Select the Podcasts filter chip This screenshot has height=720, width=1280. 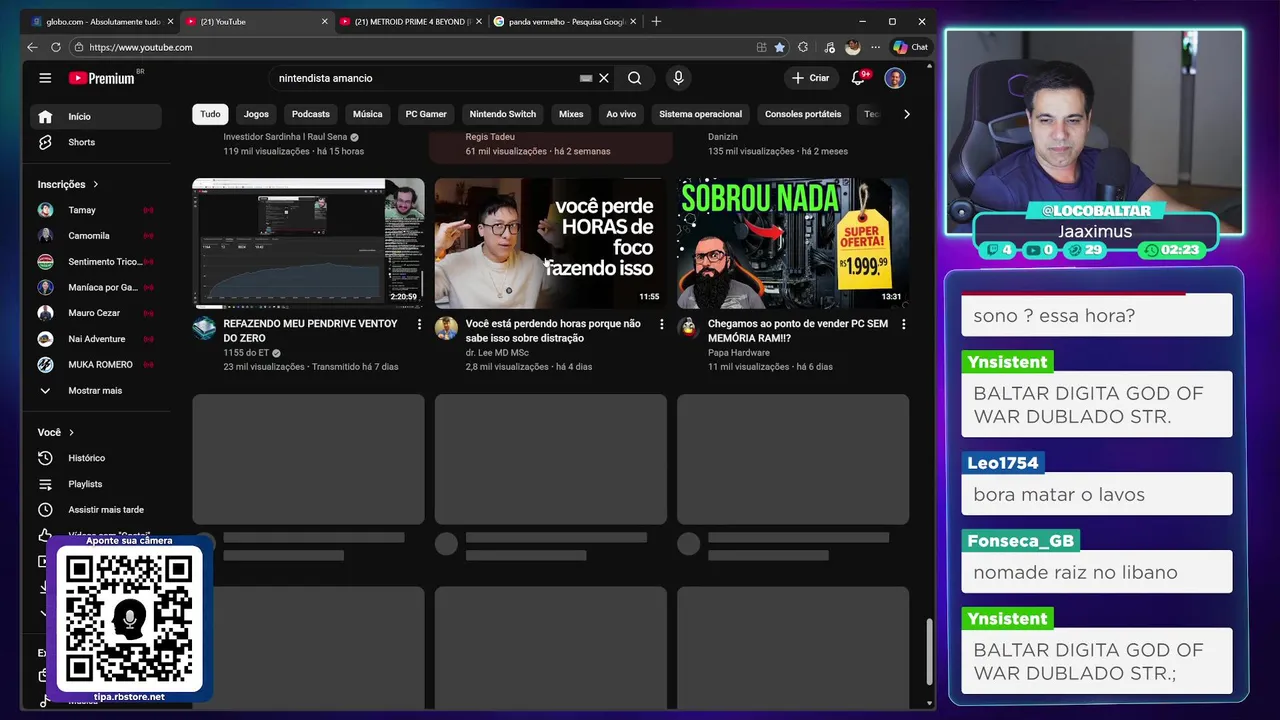(x=311, y=114)
